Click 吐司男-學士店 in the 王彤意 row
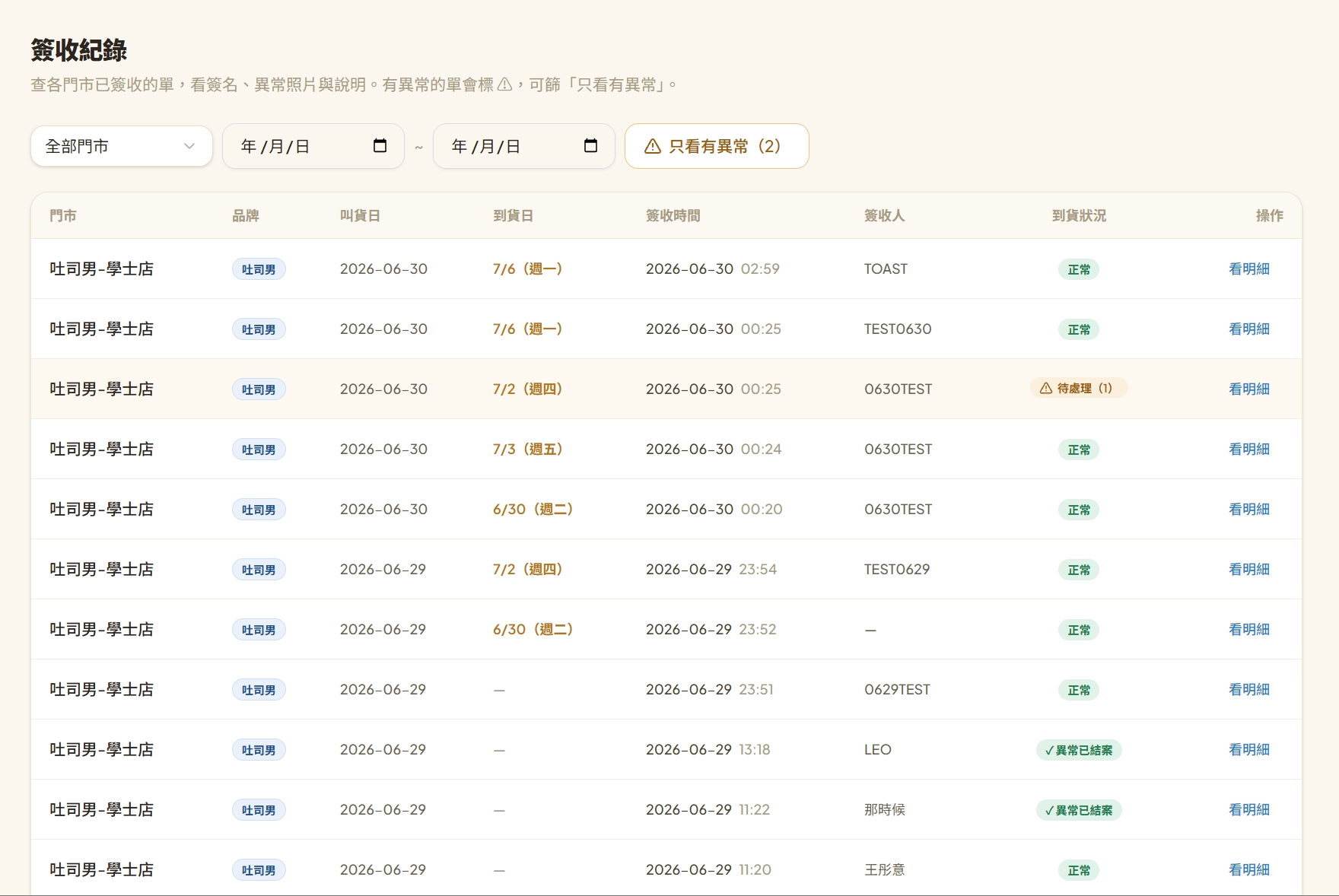Viewport: 1339px width, 896px height. pyautogui.click(x=101, y=869)
